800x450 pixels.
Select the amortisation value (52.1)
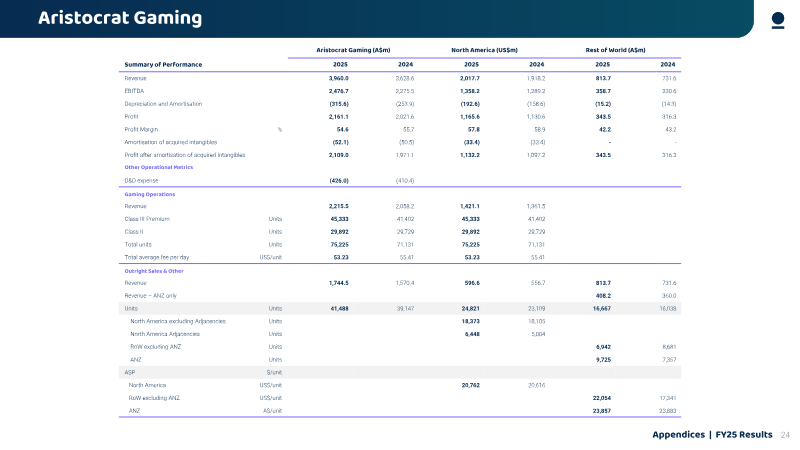click(341, 142)
